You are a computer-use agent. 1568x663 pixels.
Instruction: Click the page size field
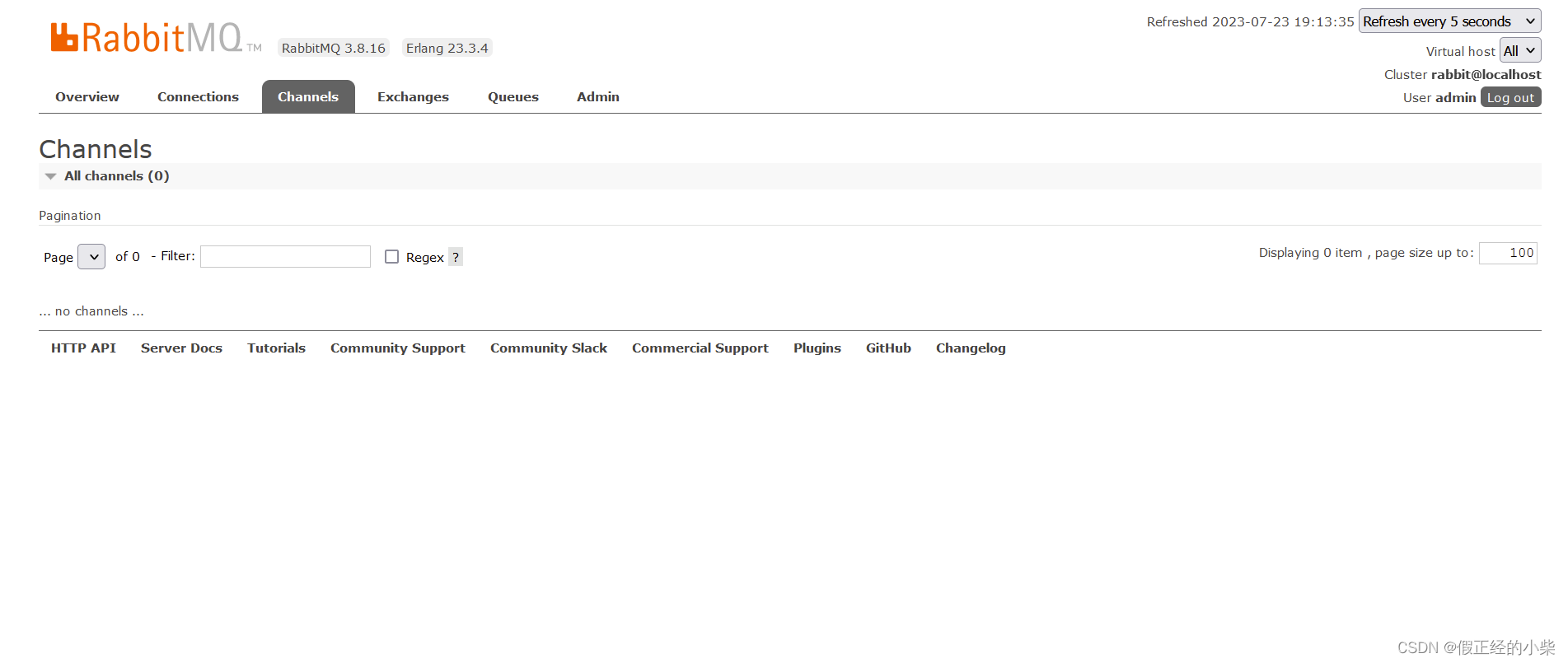1508,253
